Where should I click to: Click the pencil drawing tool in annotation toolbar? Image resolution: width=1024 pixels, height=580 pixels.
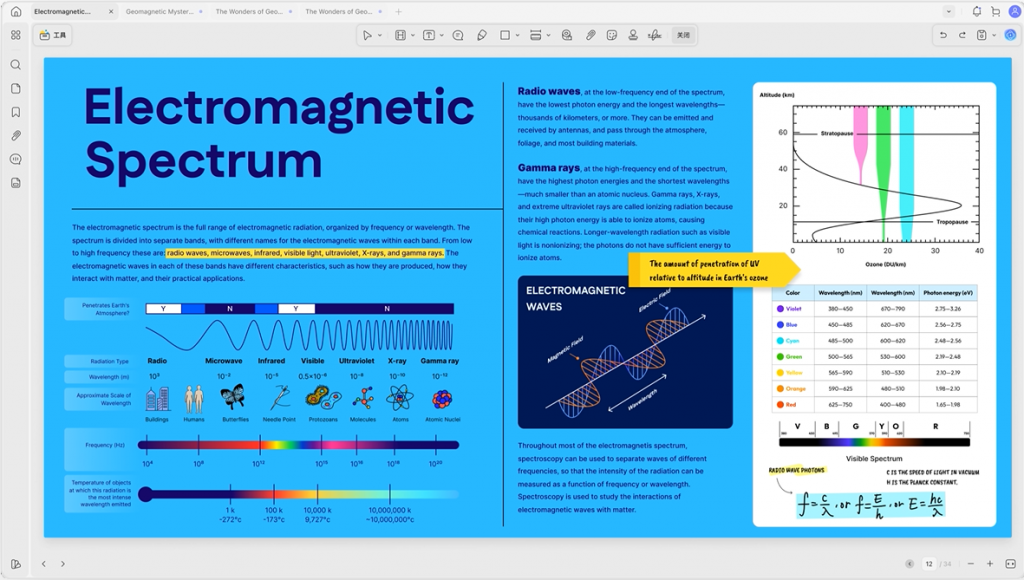coord(482,35)
